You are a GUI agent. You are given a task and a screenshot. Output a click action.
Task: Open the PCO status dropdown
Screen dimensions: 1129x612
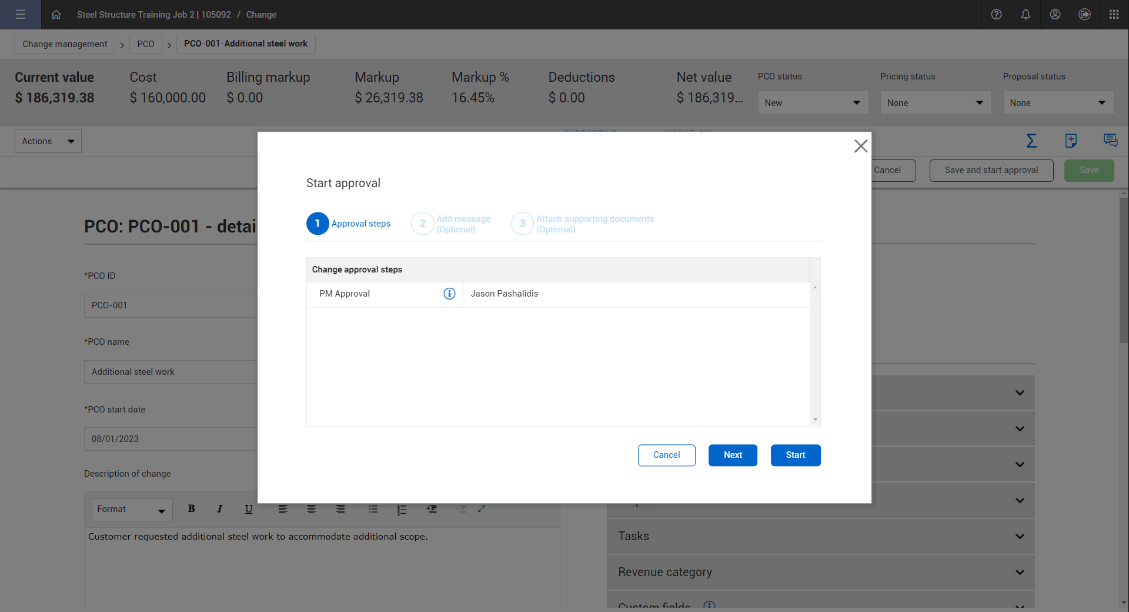(812, 103)
